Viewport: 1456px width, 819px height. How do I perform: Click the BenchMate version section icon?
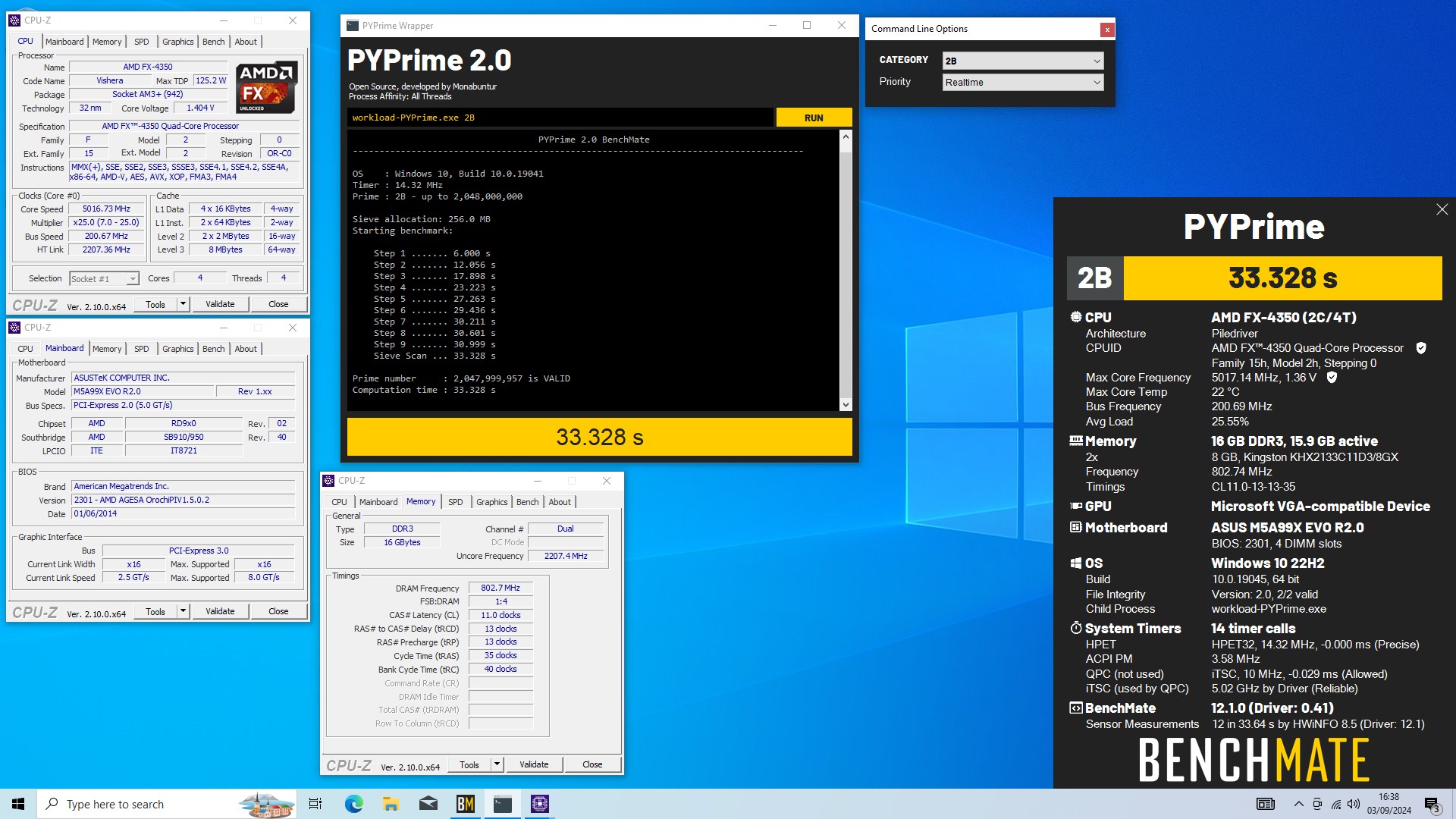pyautogui.click(x=1075, y=708)
